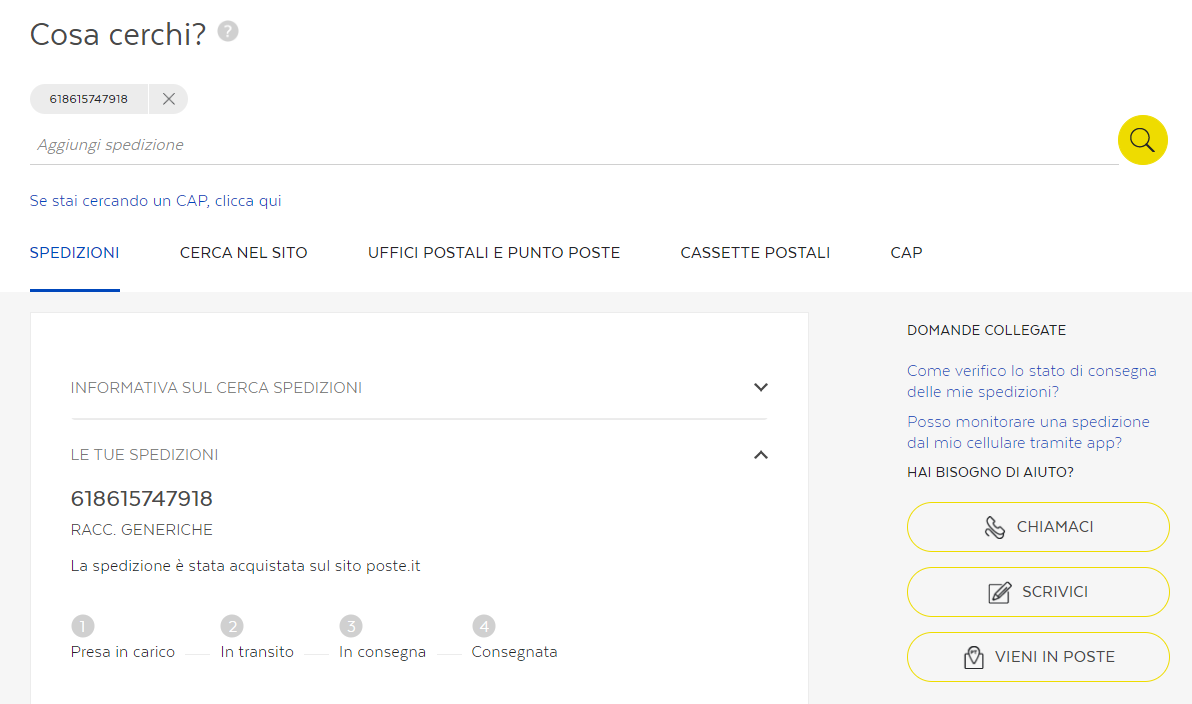This screenshot has height=704, width=1192.
Task: Select the SPEDIZIONI tab
Action: coord(74,253)
